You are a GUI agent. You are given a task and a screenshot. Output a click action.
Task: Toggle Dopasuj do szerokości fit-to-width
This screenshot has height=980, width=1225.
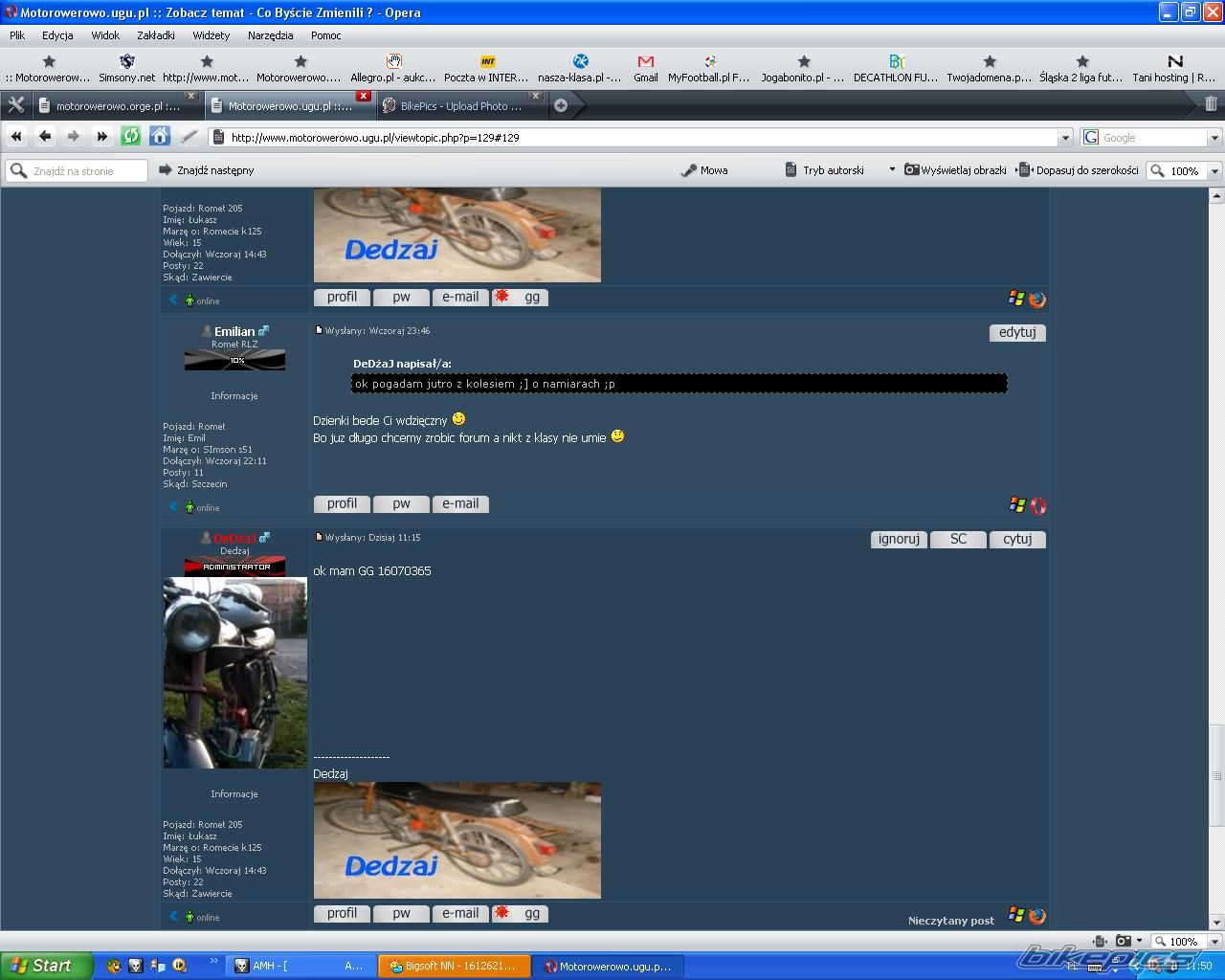point(1079,170)
